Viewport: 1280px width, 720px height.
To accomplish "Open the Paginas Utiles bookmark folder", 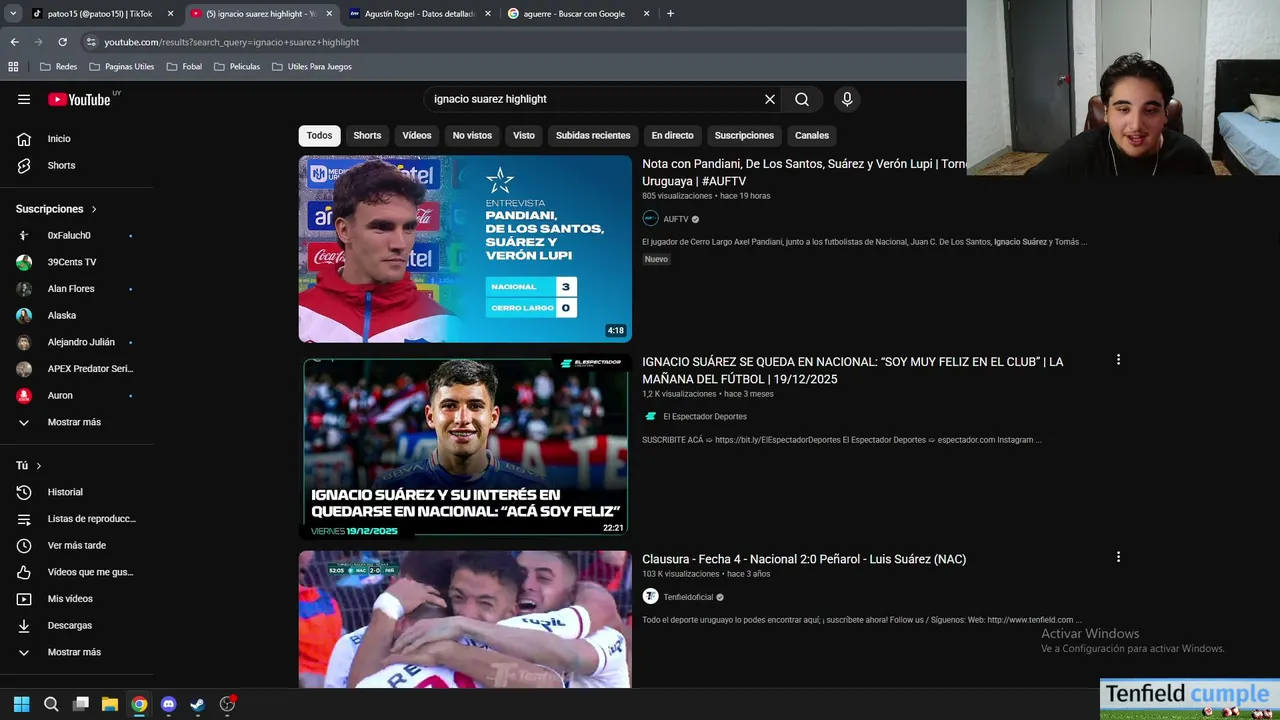I will pyautogui.click(x=121, y=67).
